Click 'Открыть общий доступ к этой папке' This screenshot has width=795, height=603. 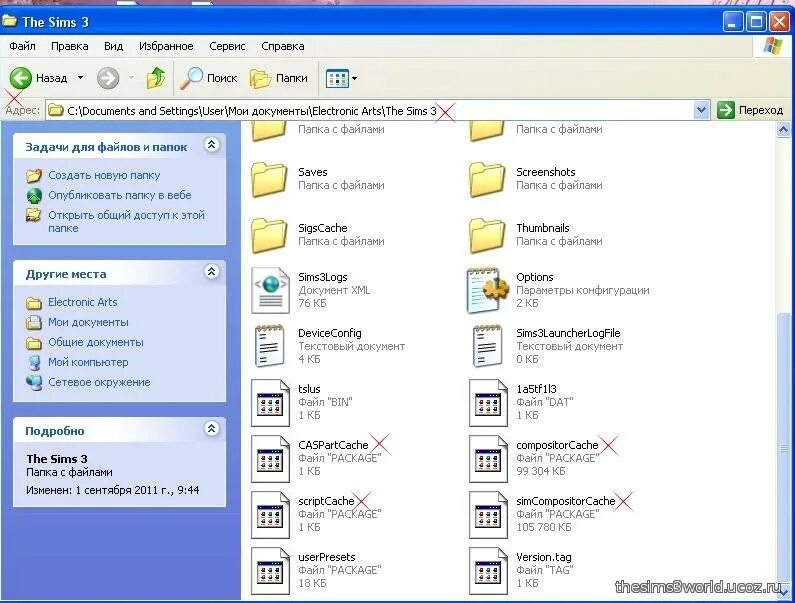pos(126,222)
